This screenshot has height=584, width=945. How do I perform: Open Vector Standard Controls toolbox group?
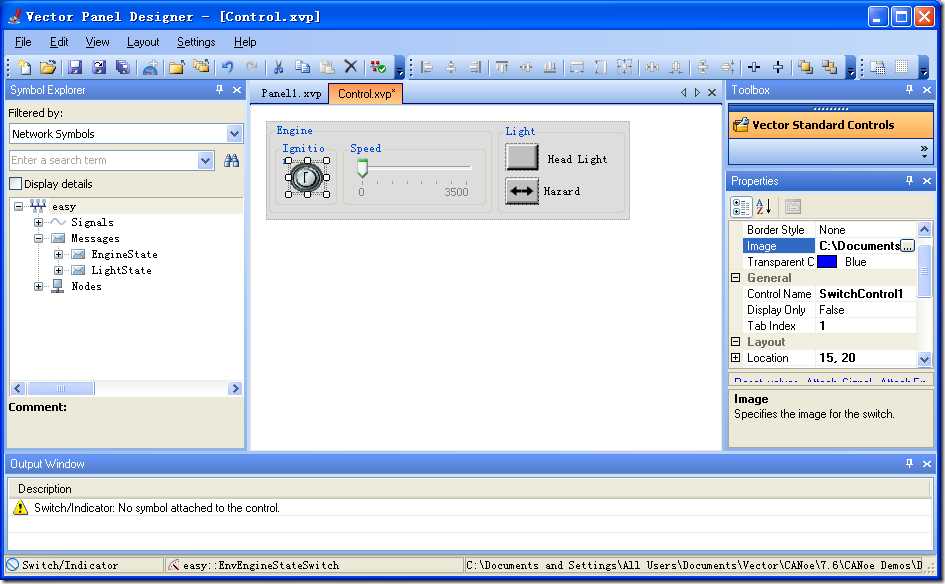click(830, 125)
